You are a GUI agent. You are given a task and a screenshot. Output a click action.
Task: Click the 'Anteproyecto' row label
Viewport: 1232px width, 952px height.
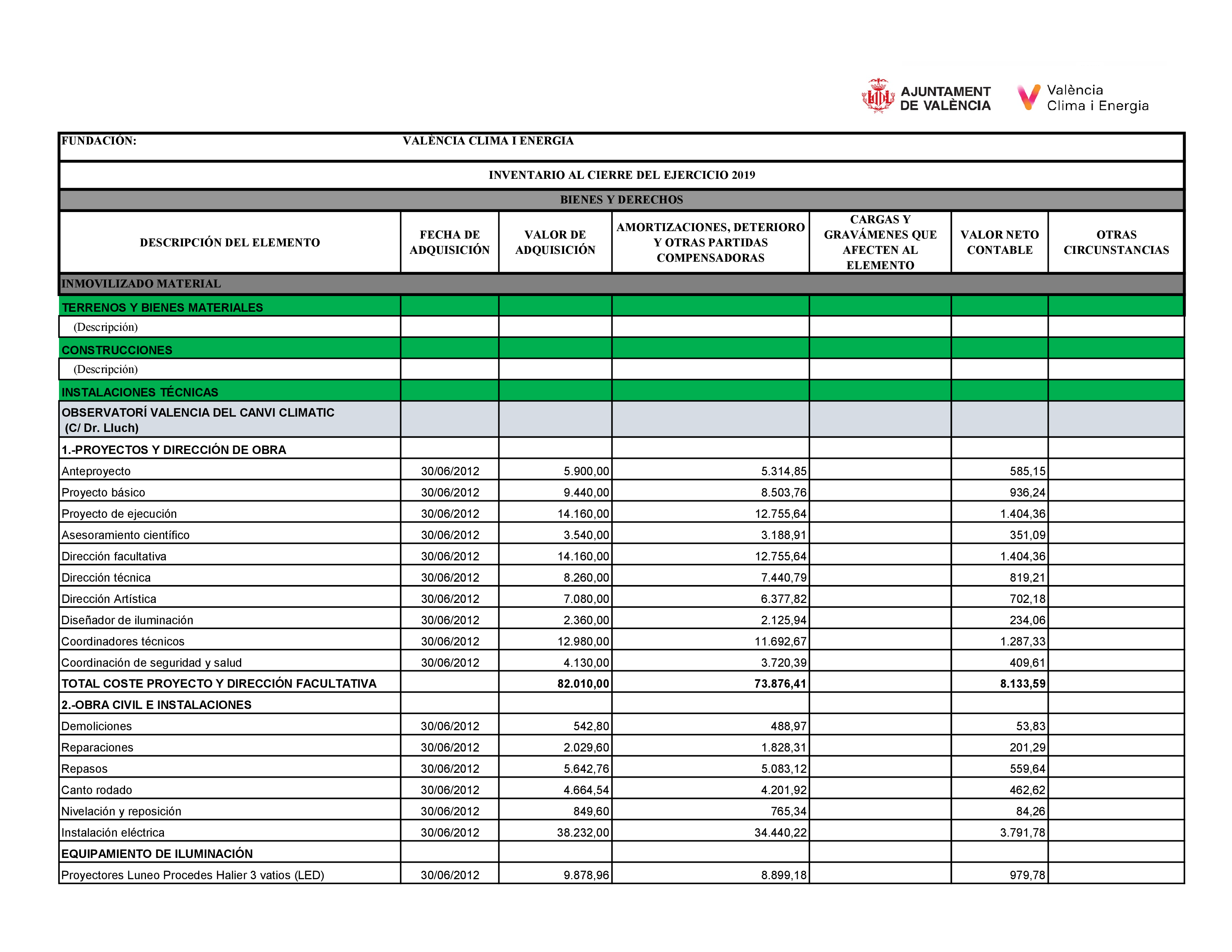coord(96,471)
